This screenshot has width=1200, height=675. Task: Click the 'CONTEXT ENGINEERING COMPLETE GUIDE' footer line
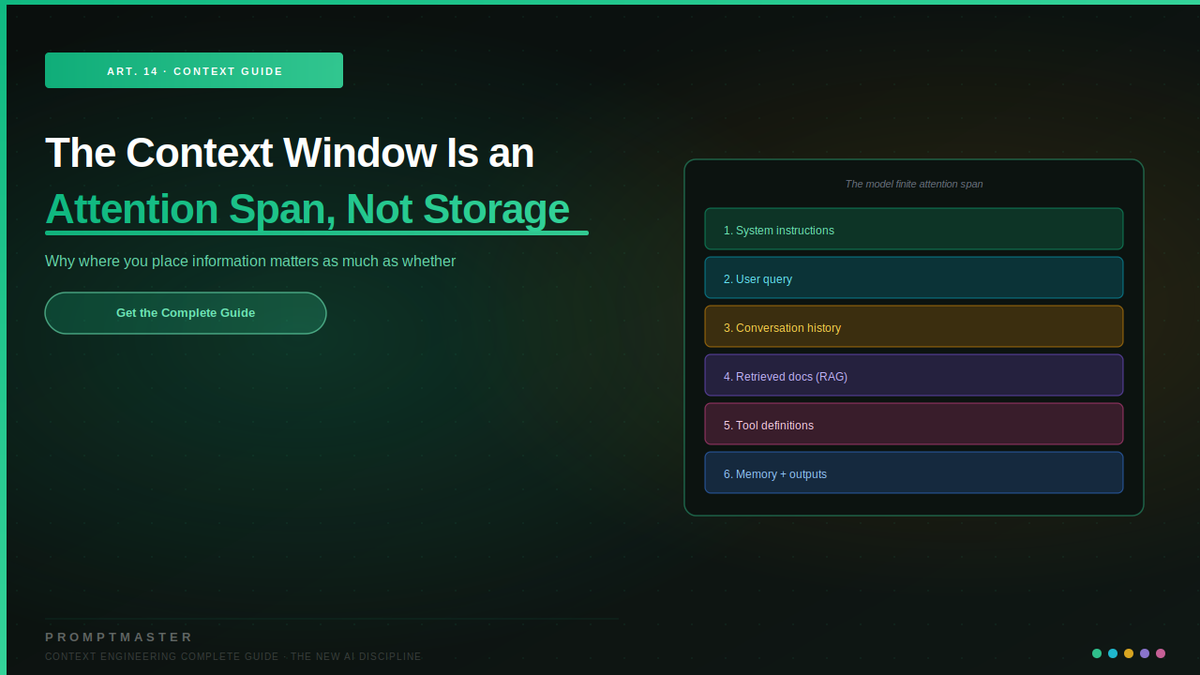(234, 657)
